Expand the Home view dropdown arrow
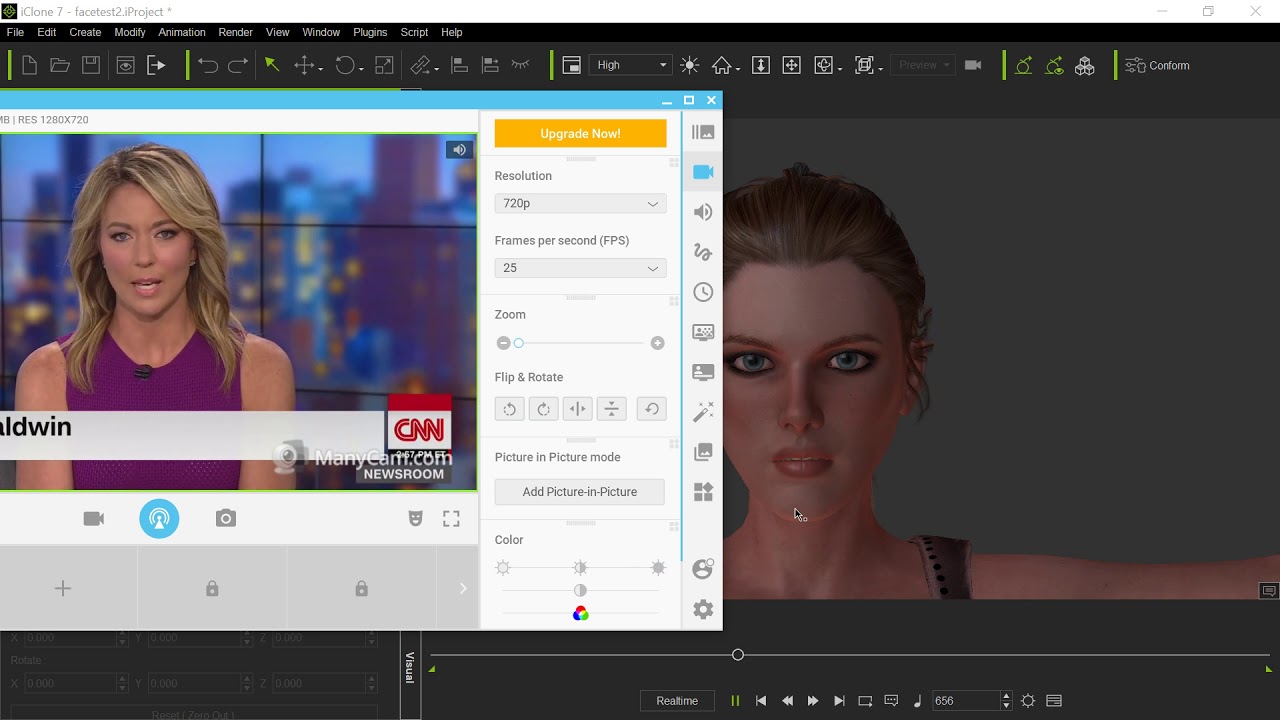 (738, 69)
